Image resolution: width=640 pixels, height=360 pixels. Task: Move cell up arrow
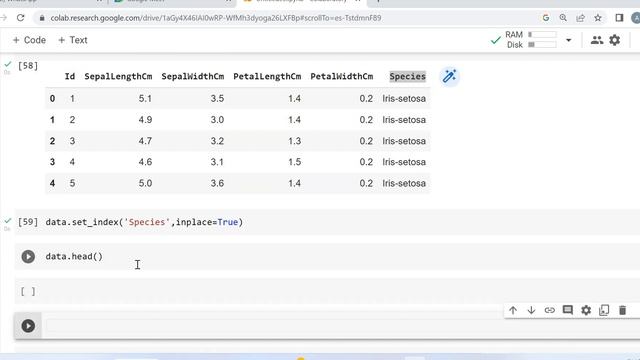513,310
